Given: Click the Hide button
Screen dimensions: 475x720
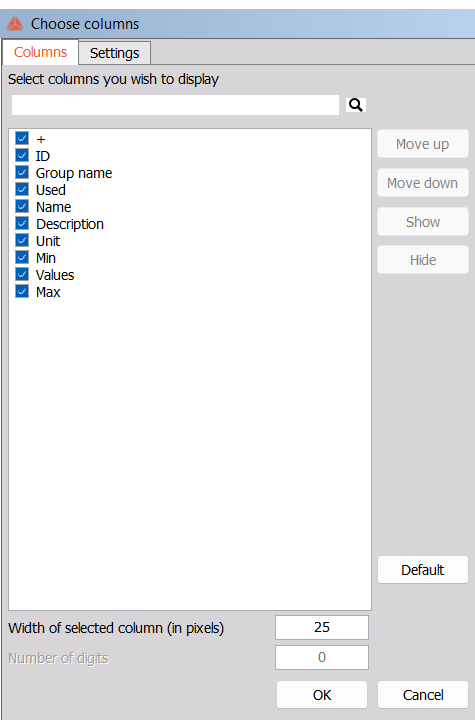Looking at the screenshot, I should [423, 260].
